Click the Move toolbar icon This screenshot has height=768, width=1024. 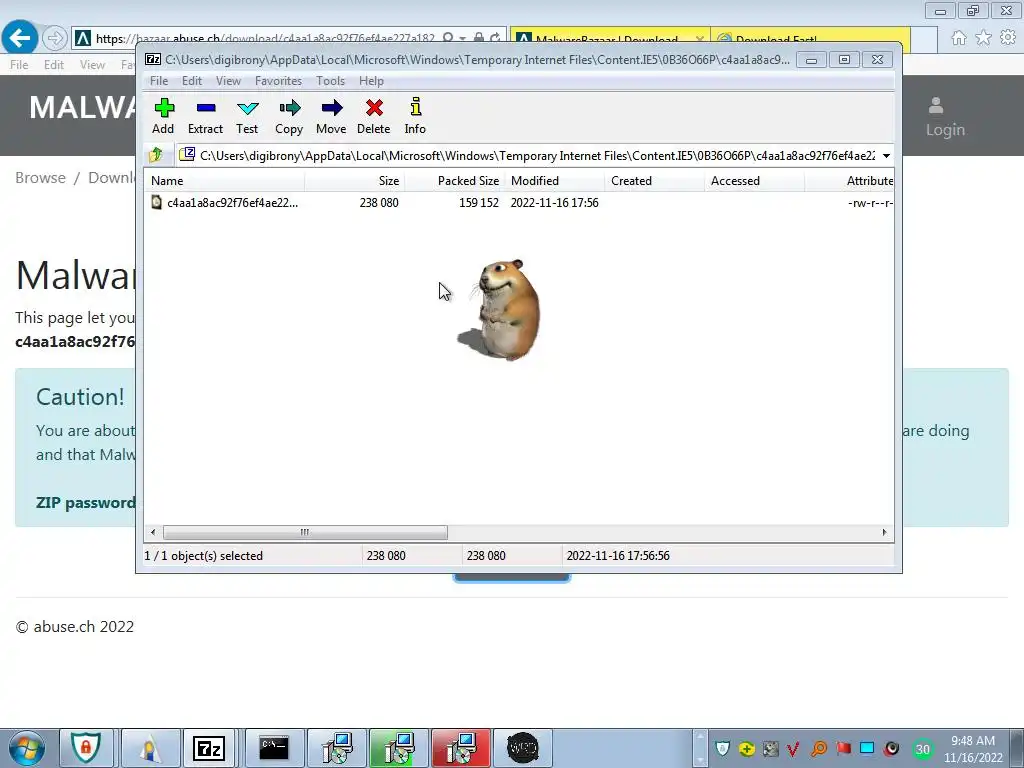click(x=331, y=116)
